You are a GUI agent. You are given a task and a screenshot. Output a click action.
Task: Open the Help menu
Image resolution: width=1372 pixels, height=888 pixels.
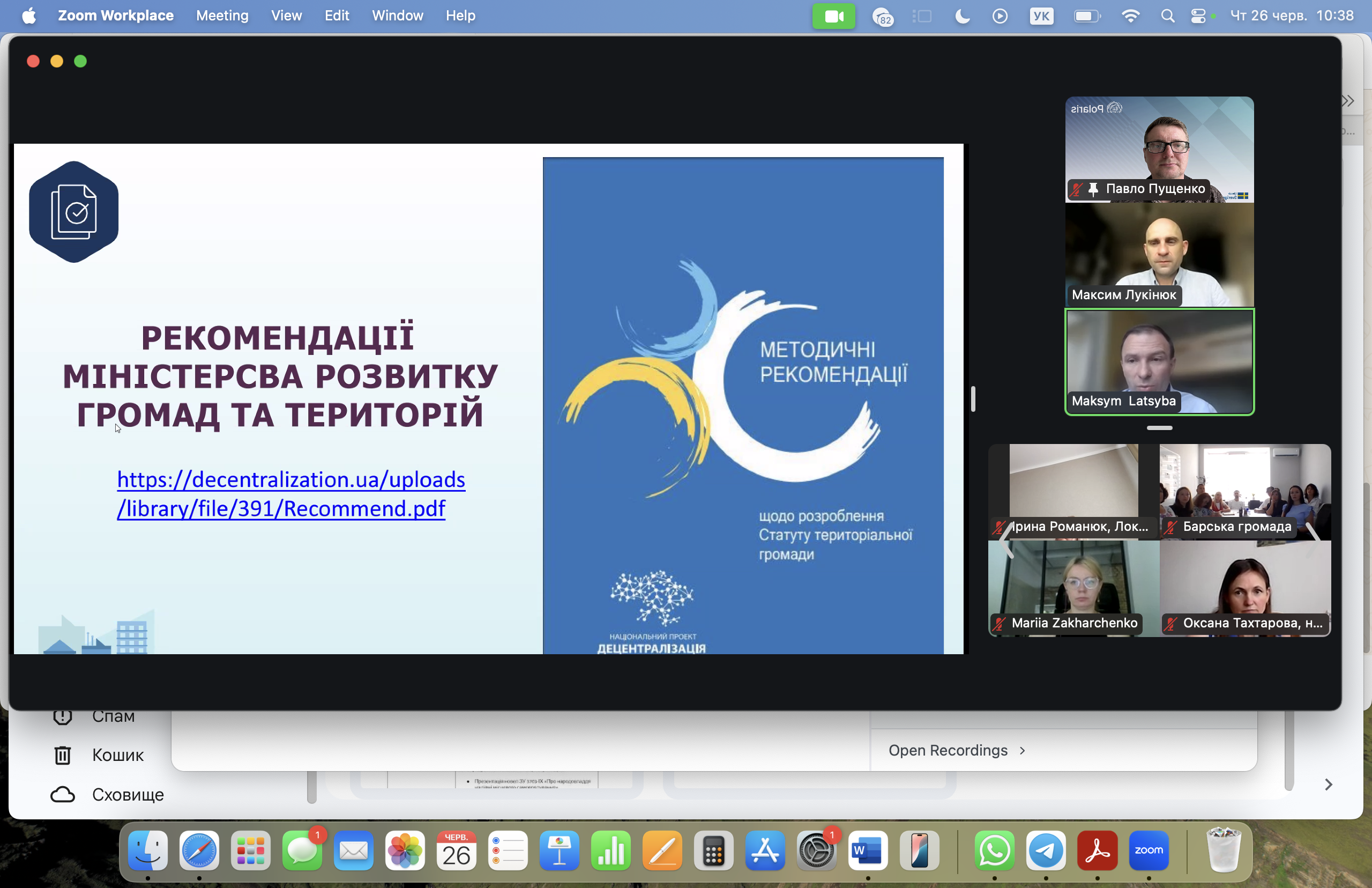(460, 16)
